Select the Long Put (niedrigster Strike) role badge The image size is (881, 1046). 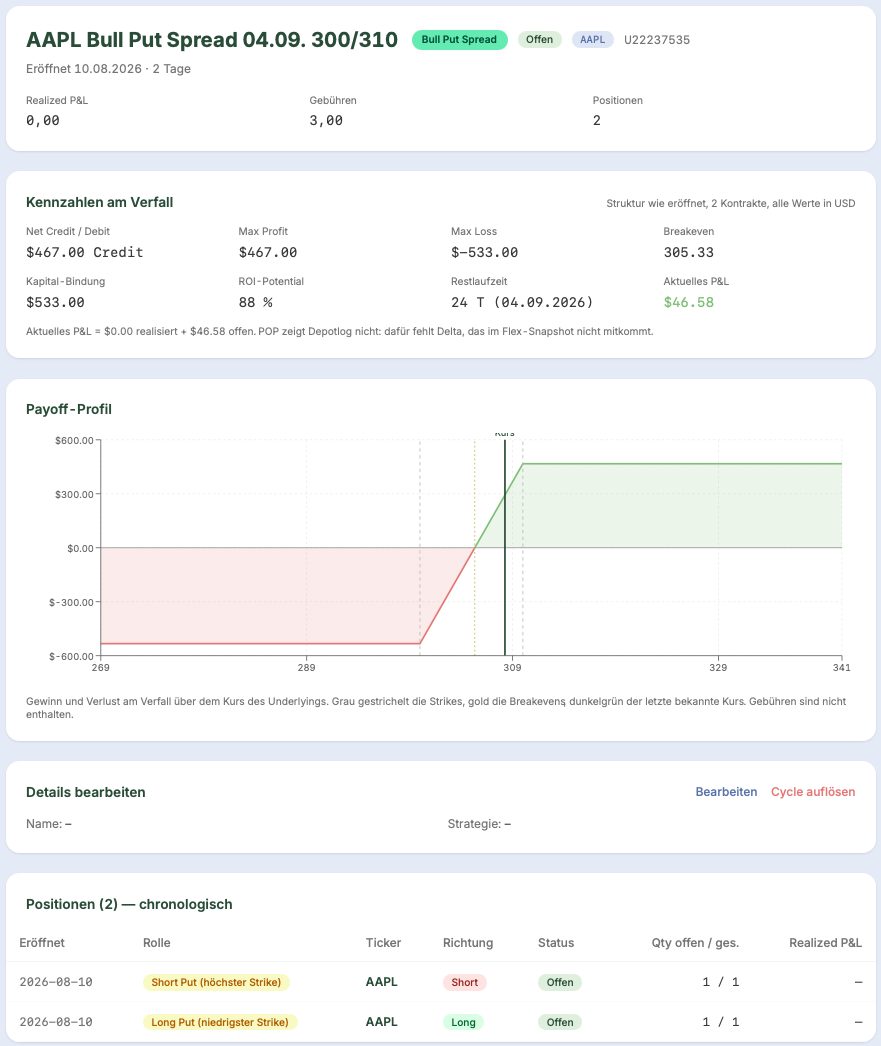point(220,1022)
